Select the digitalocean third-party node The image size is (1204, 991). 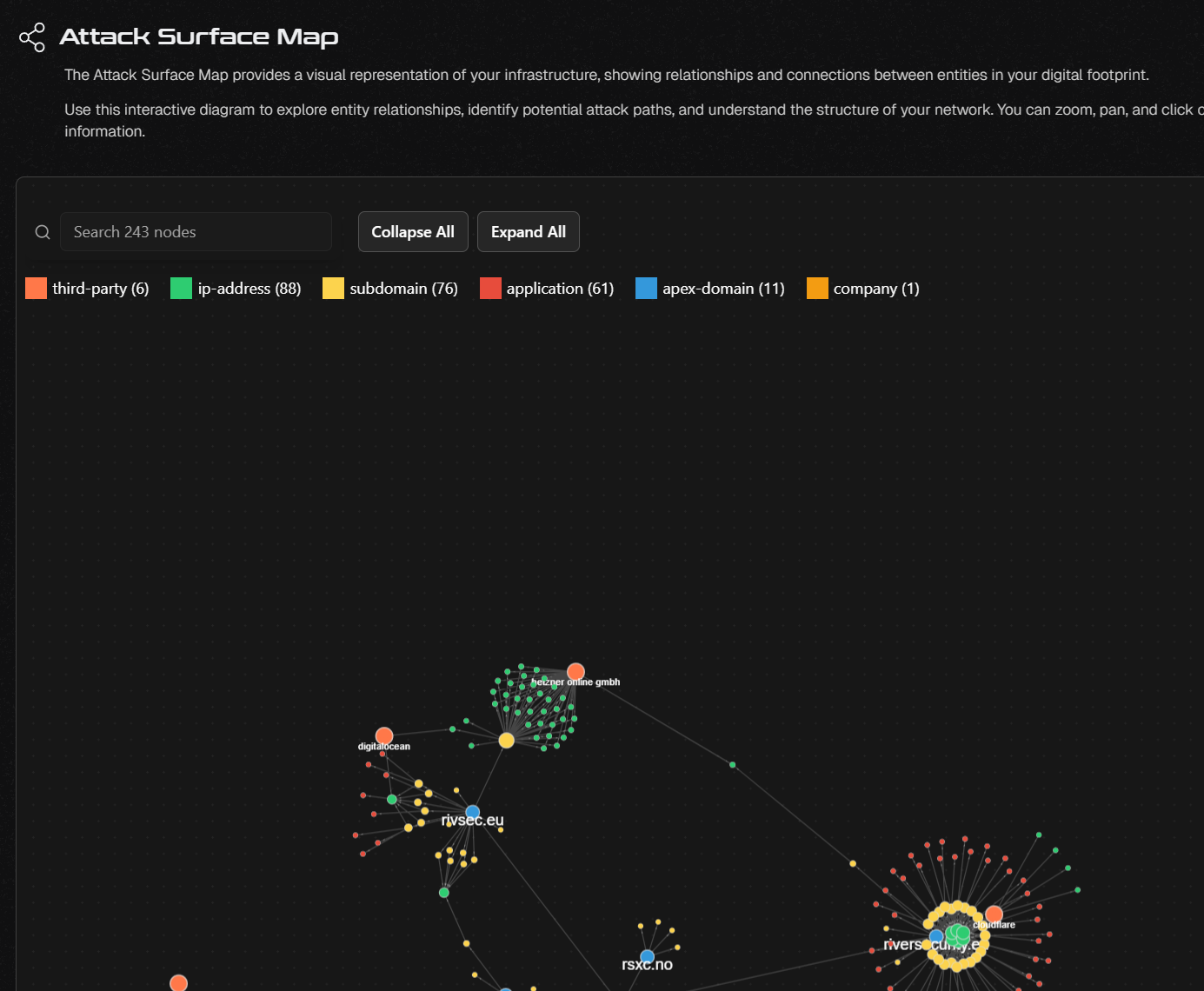pyautogui.click(x=384, y=736)
